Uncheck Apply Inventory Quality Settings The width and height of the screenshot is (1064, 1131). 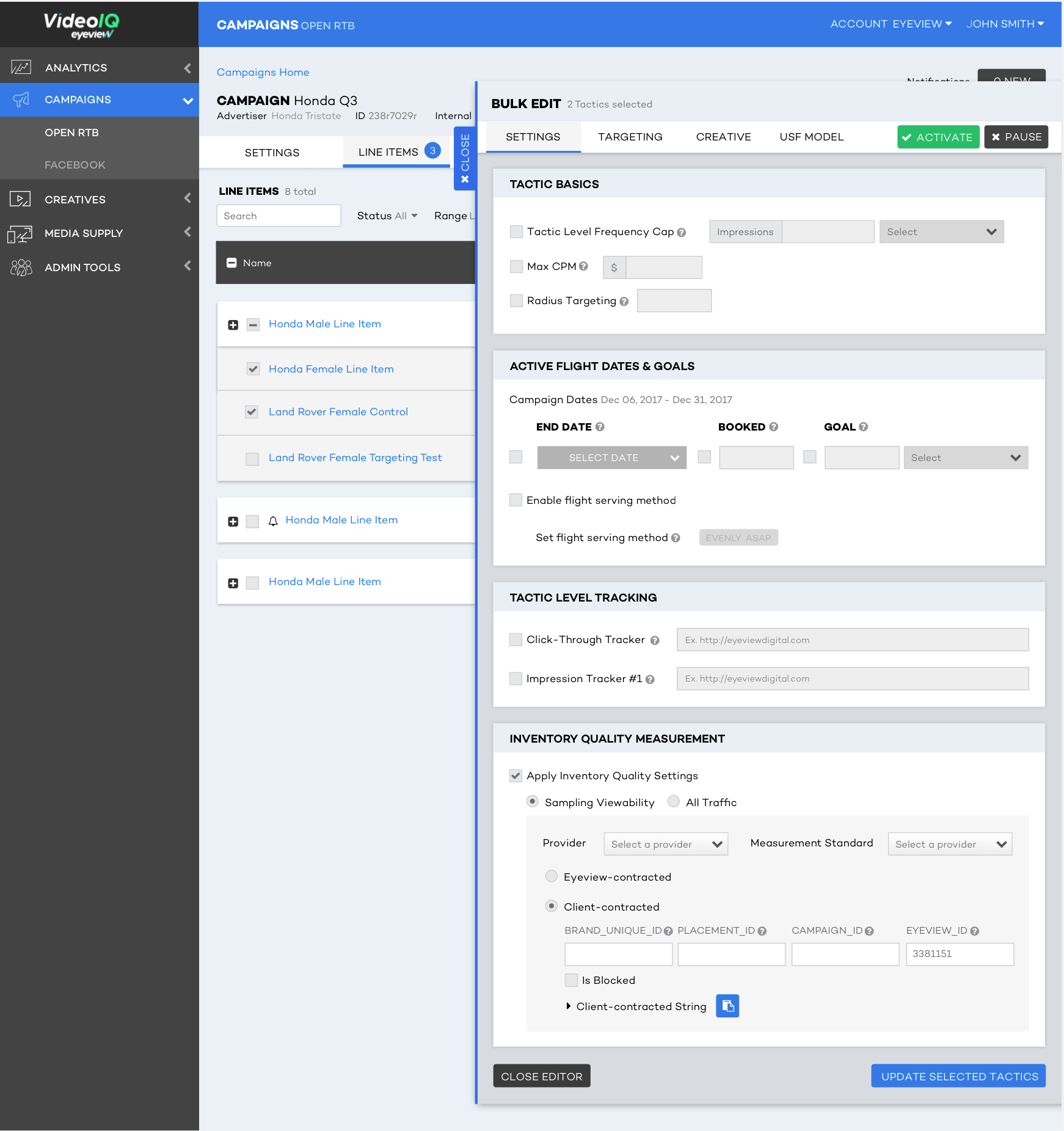(516, 776)
